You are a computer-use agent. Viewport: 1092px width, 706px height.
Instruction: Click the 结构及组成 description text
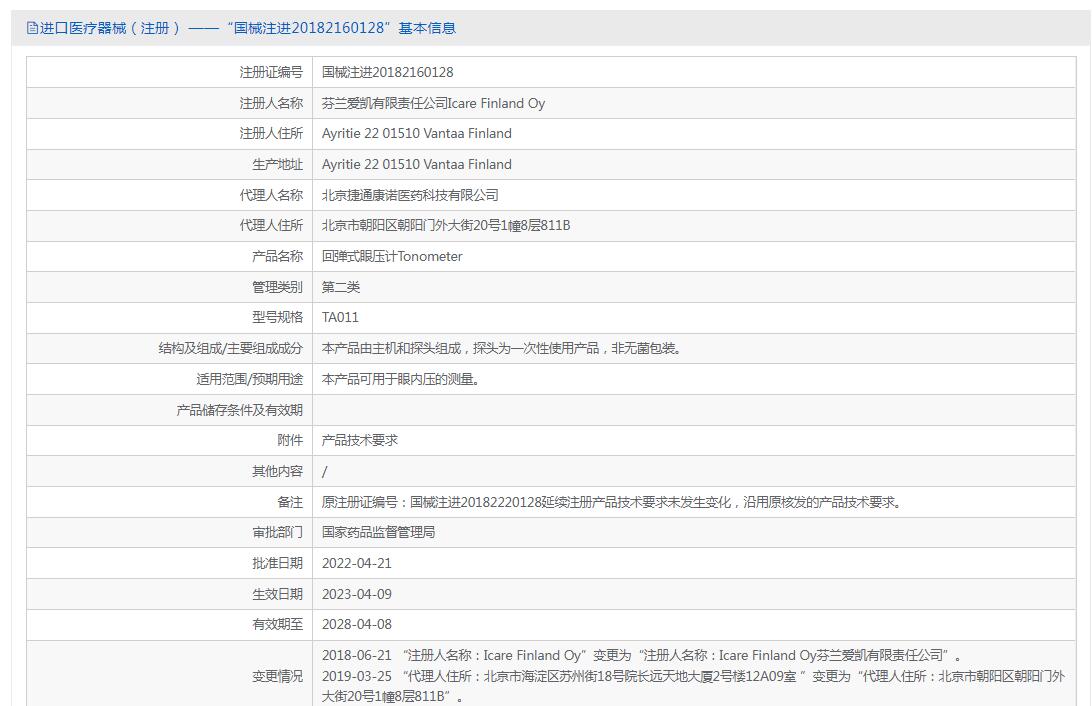(501, 348)
